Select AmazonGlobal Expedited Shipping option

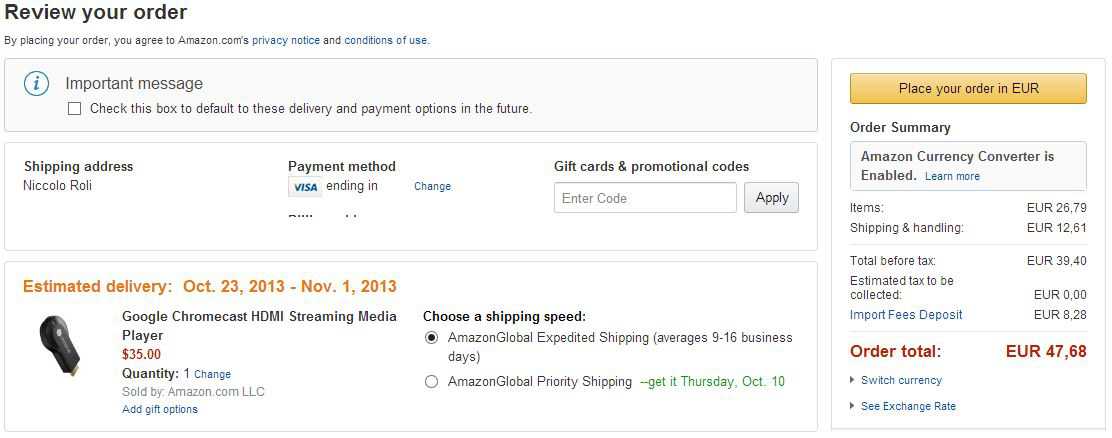[431, 338]
